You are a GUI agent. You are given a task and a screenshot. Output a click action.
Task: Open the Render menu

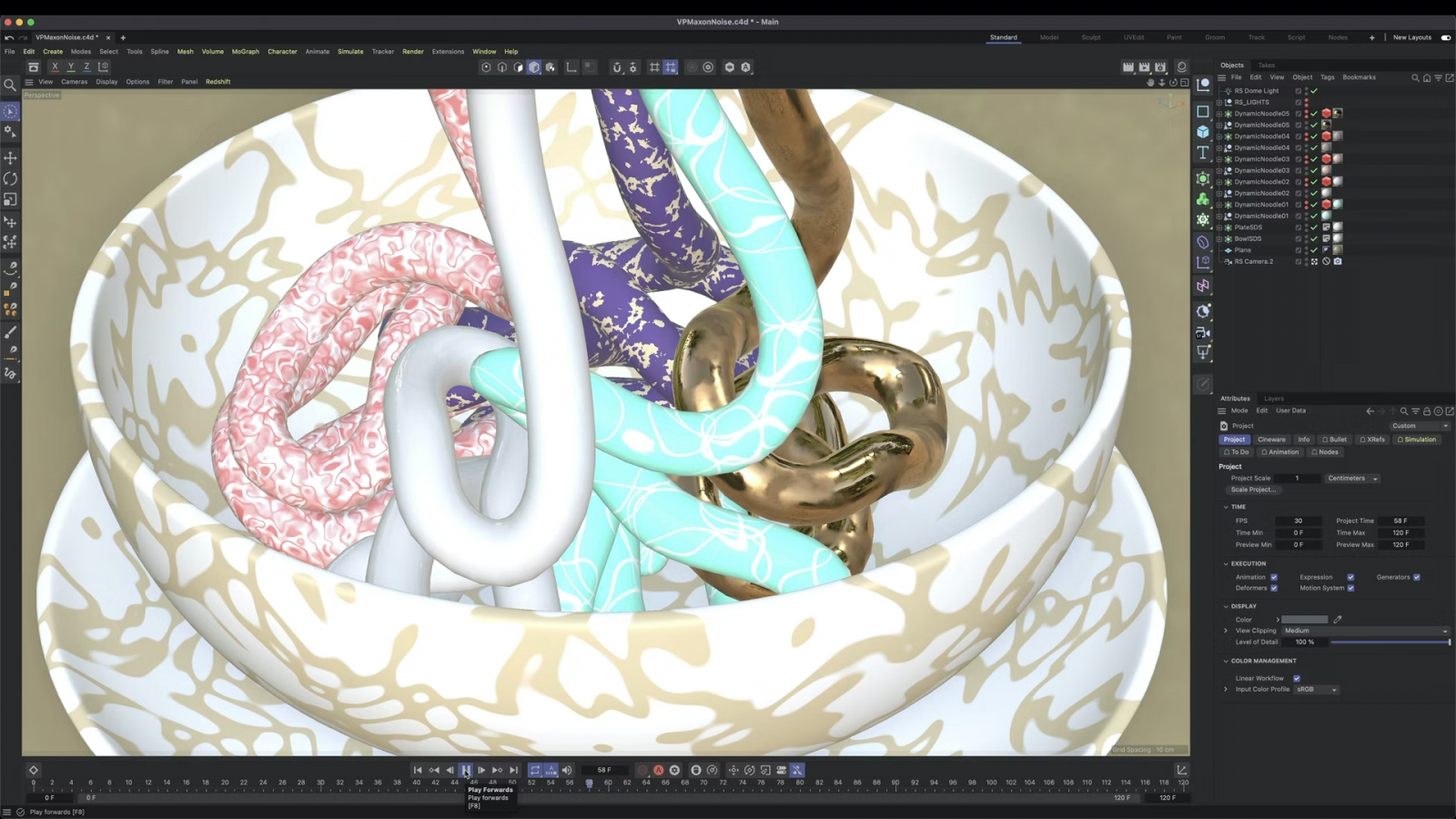(x=413, y=52)
